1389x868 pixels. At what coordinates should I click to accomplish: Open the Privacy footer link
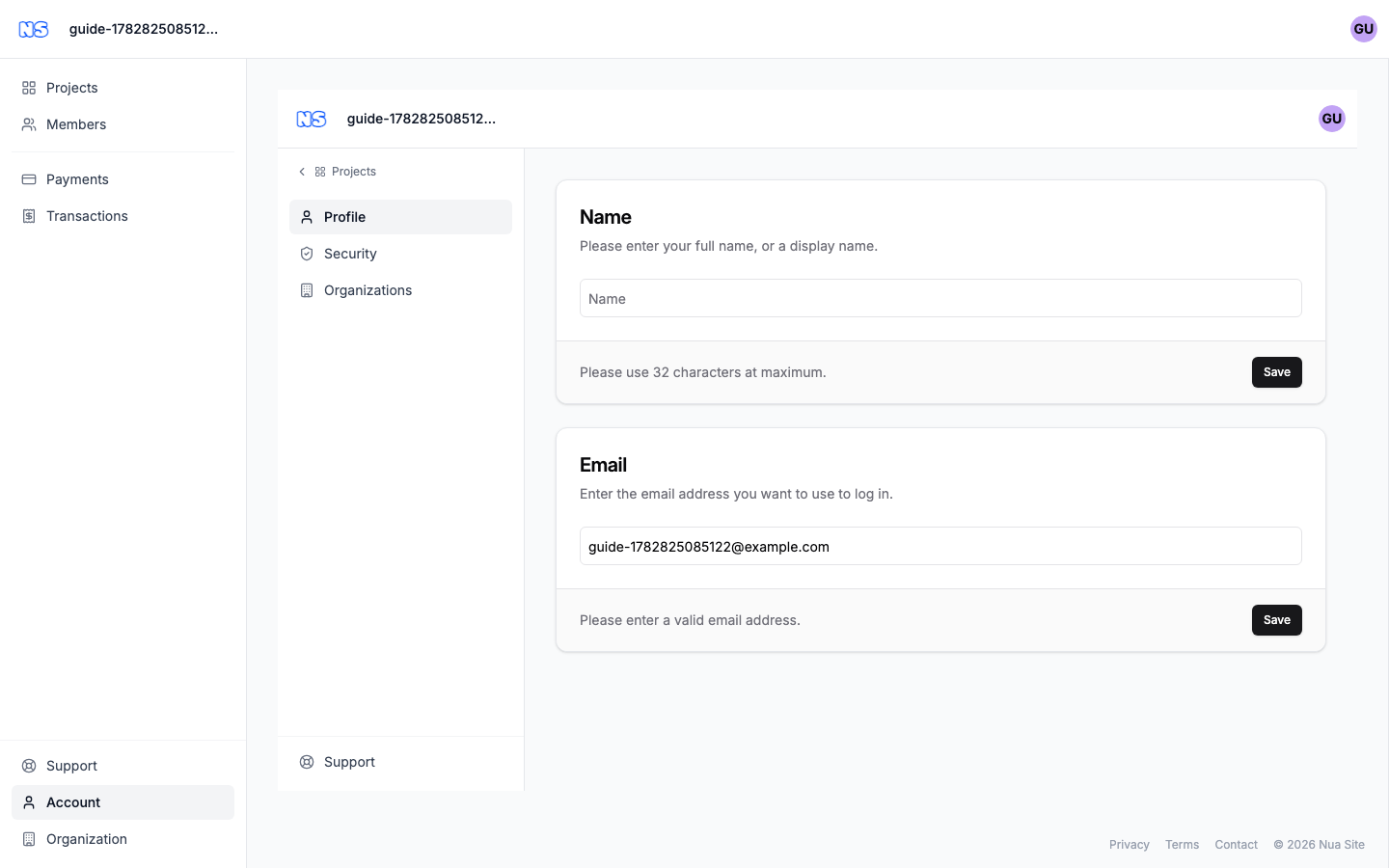[1130, 845]
